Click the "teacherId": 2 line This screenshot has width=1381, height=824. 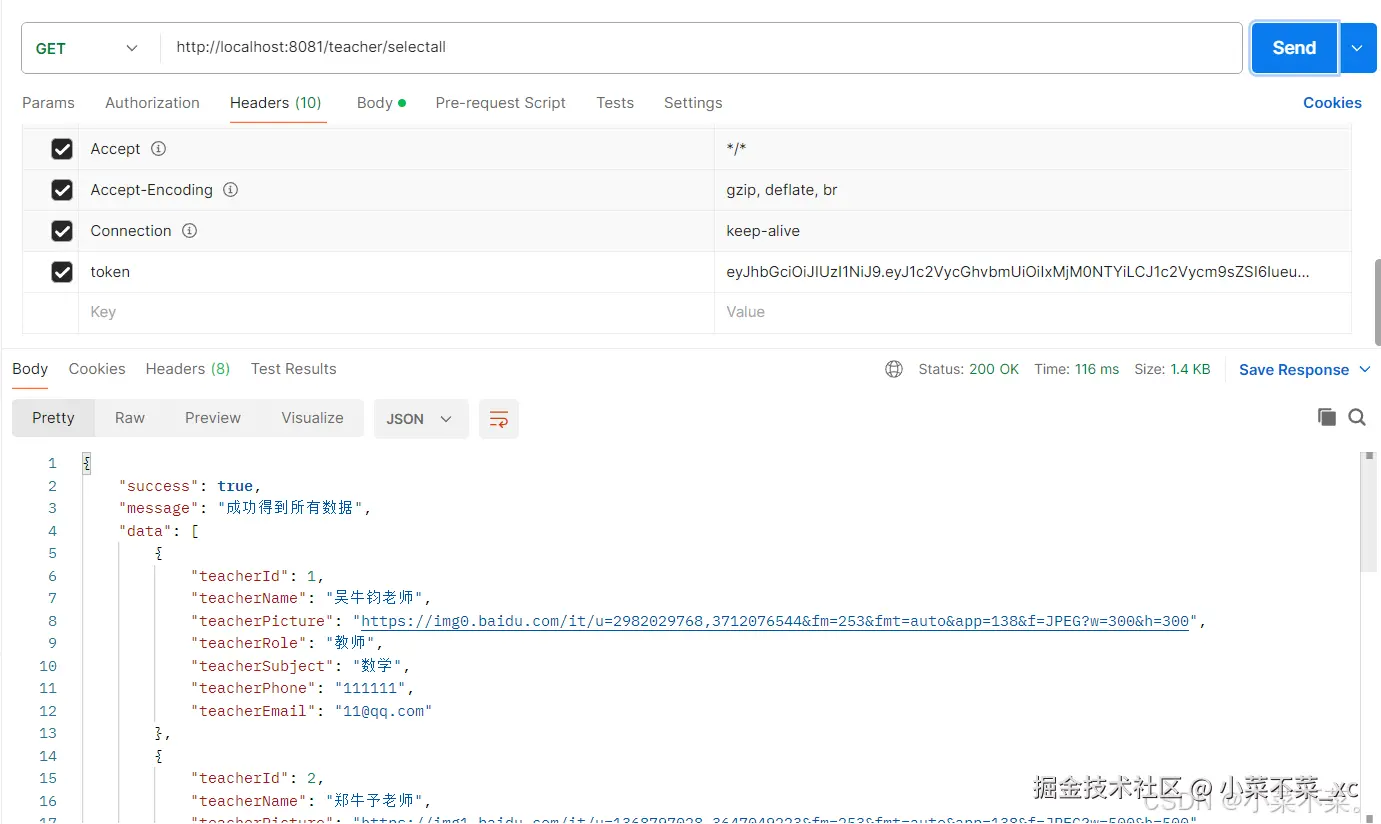(x=258, y=778)
